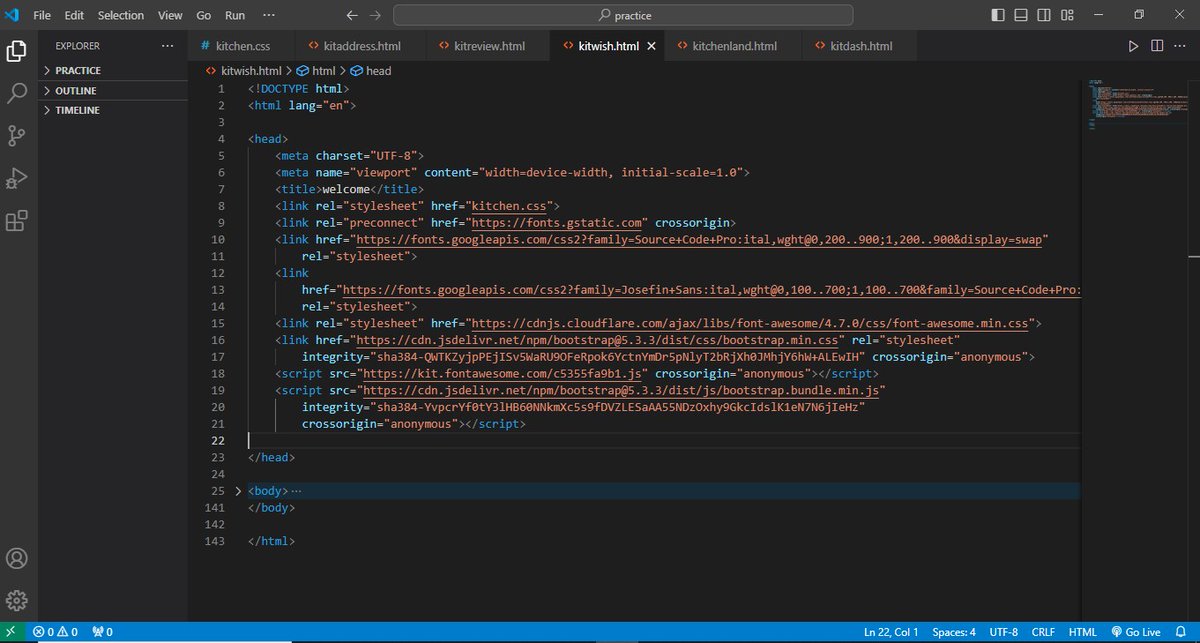This screenshot has height=643, width=1200.
Task: Toggle the bottom panel layout icon
Action: [1021, 15]
